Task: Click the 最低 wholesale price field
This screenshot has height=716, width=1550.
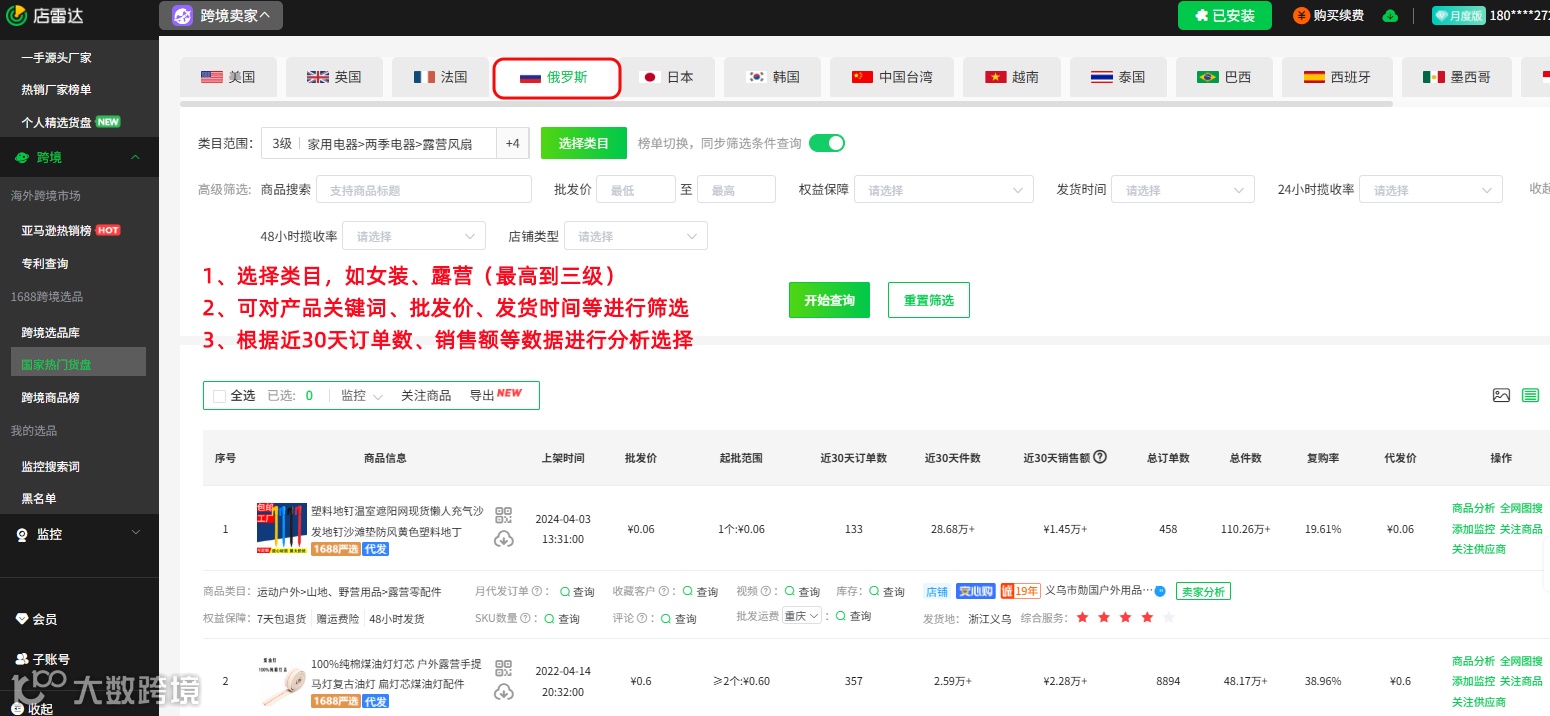Action: [x=636, y=189]
